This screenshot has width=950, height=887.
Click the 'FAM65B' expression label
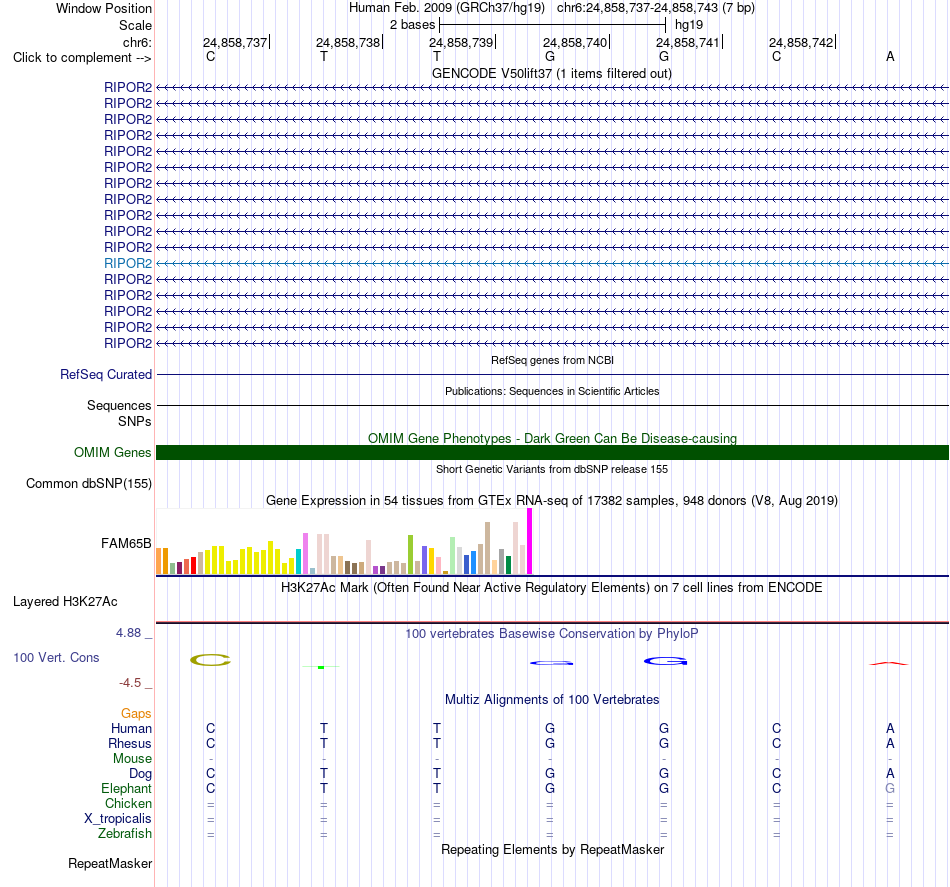click(x=126, y=543)
